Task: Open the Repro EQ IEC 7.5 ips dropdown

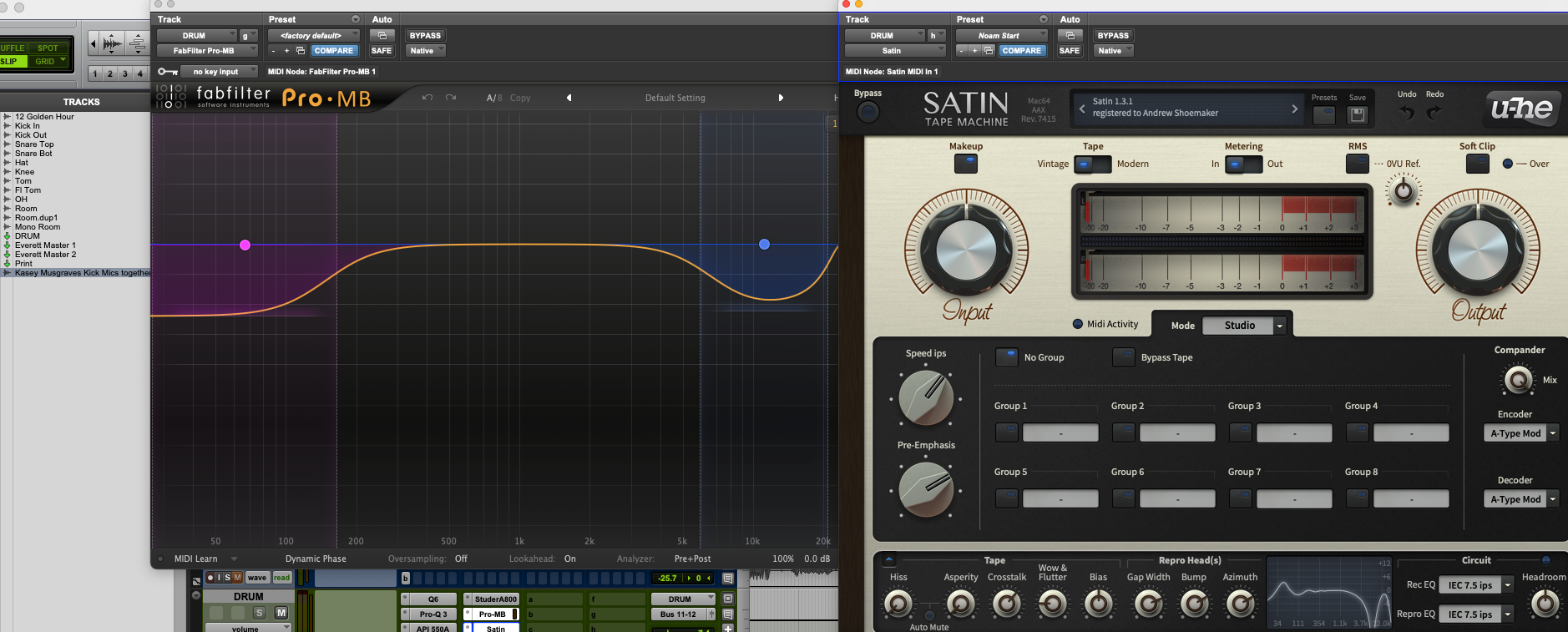Action: [1476, 614]
